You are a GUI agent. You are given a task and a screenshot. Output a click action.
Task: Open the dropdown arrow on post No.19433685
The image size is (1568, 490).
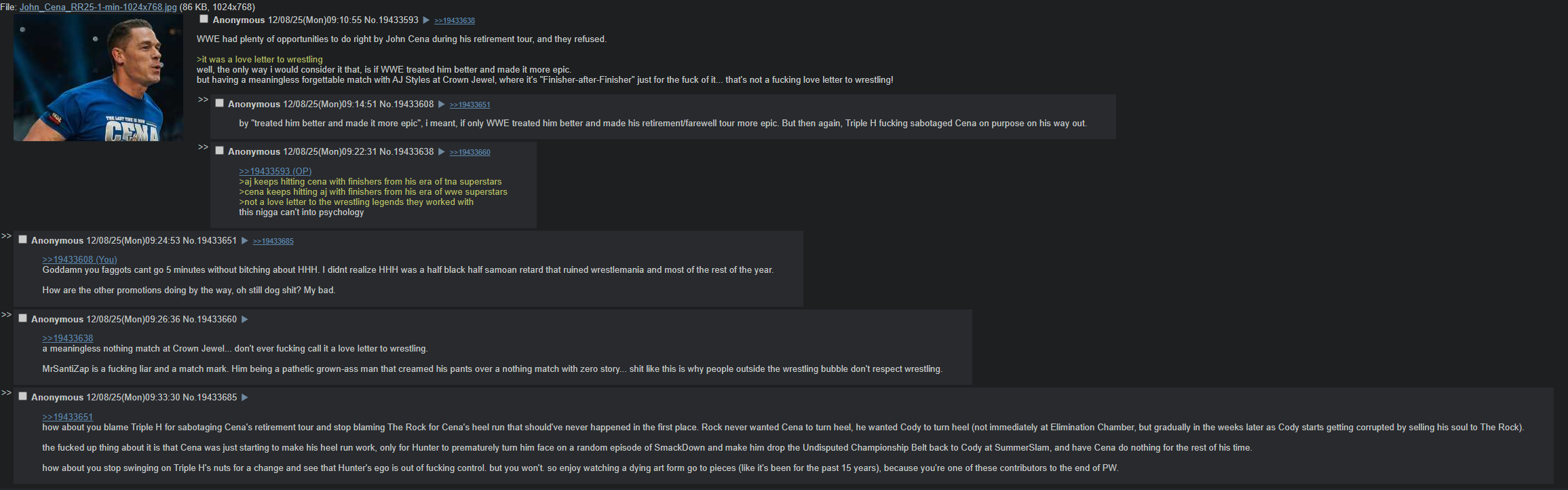[x=244, y=398]
